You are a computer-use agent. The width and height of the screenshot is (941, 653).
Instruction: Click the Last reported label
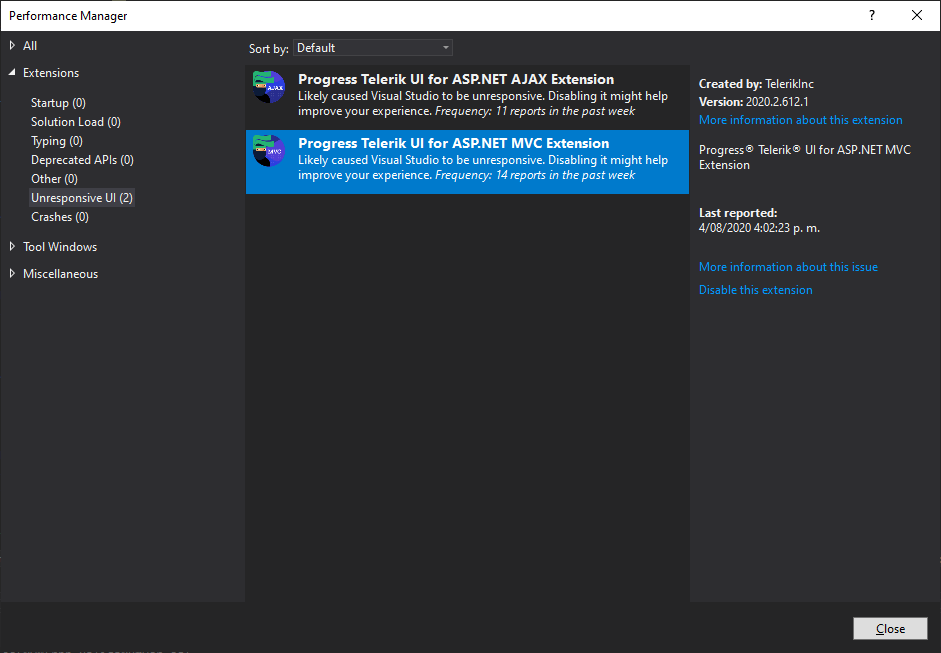[738, 213]
